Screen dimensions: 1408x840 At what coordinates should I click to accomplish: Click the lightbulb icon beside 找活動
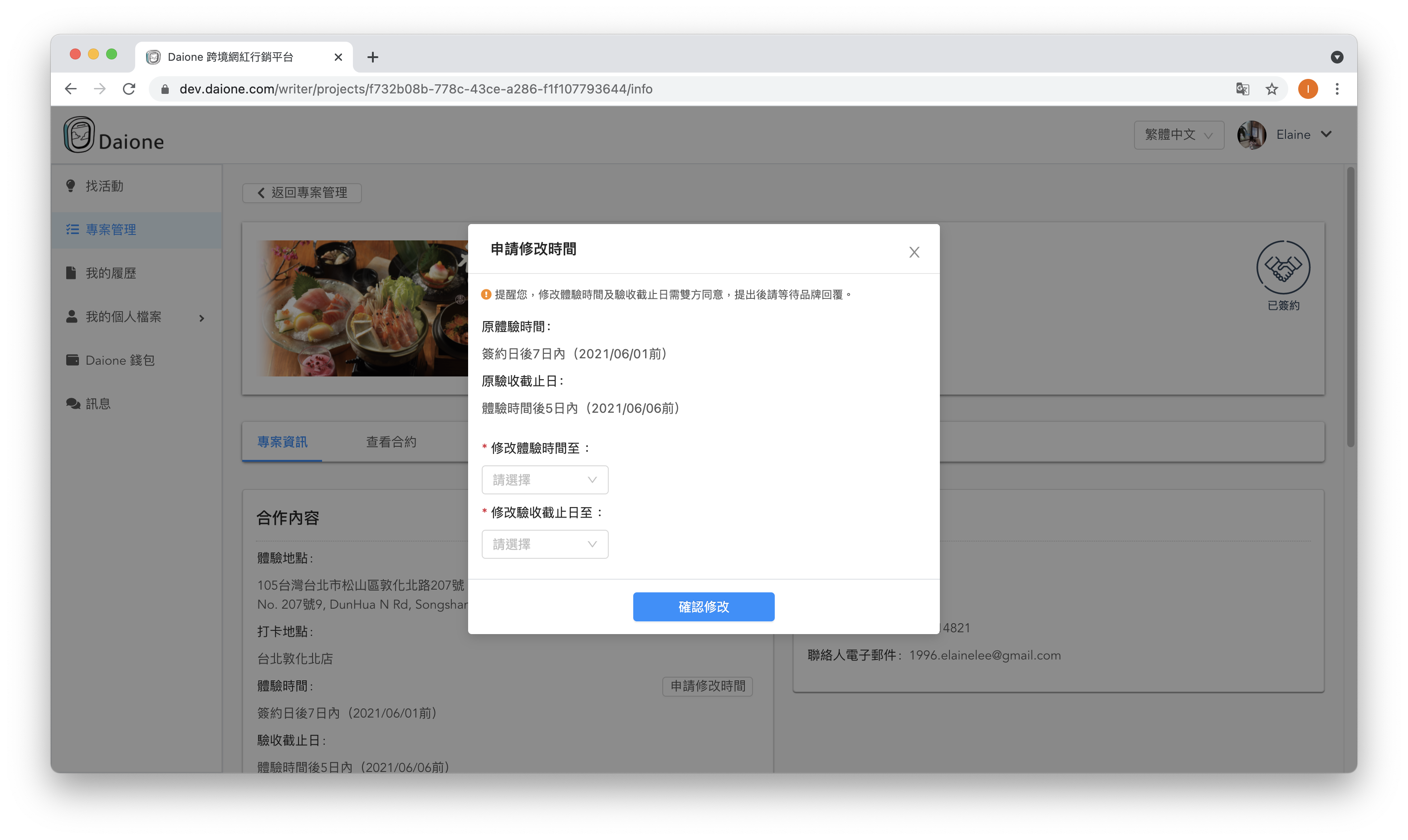point(71,186)
